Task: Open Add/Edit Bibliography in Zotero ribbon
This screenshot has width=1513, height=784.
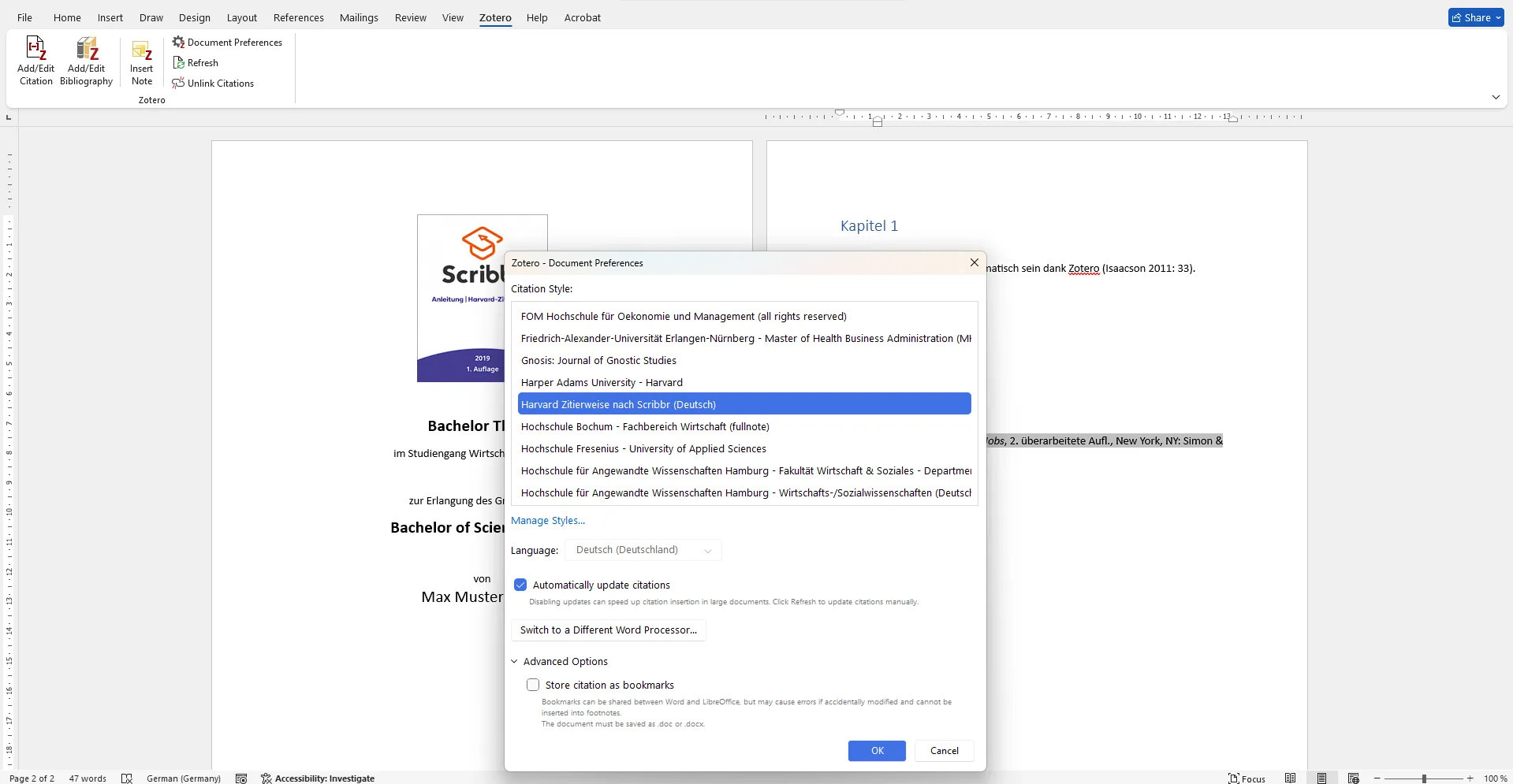Action: click(86, 61)
